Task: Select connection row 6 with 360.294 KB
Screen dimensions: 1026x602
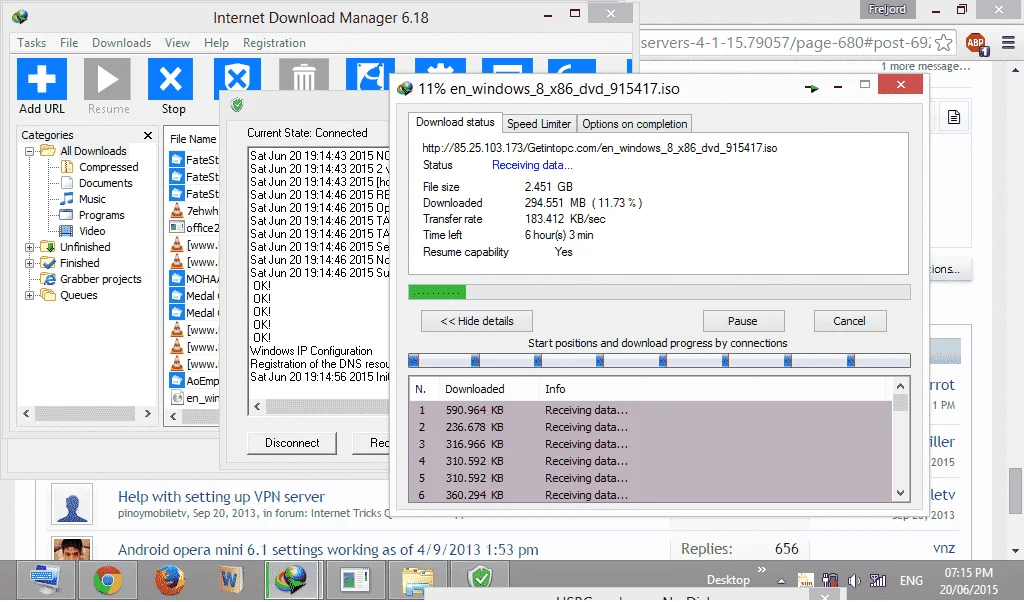Action: (650, 495)
